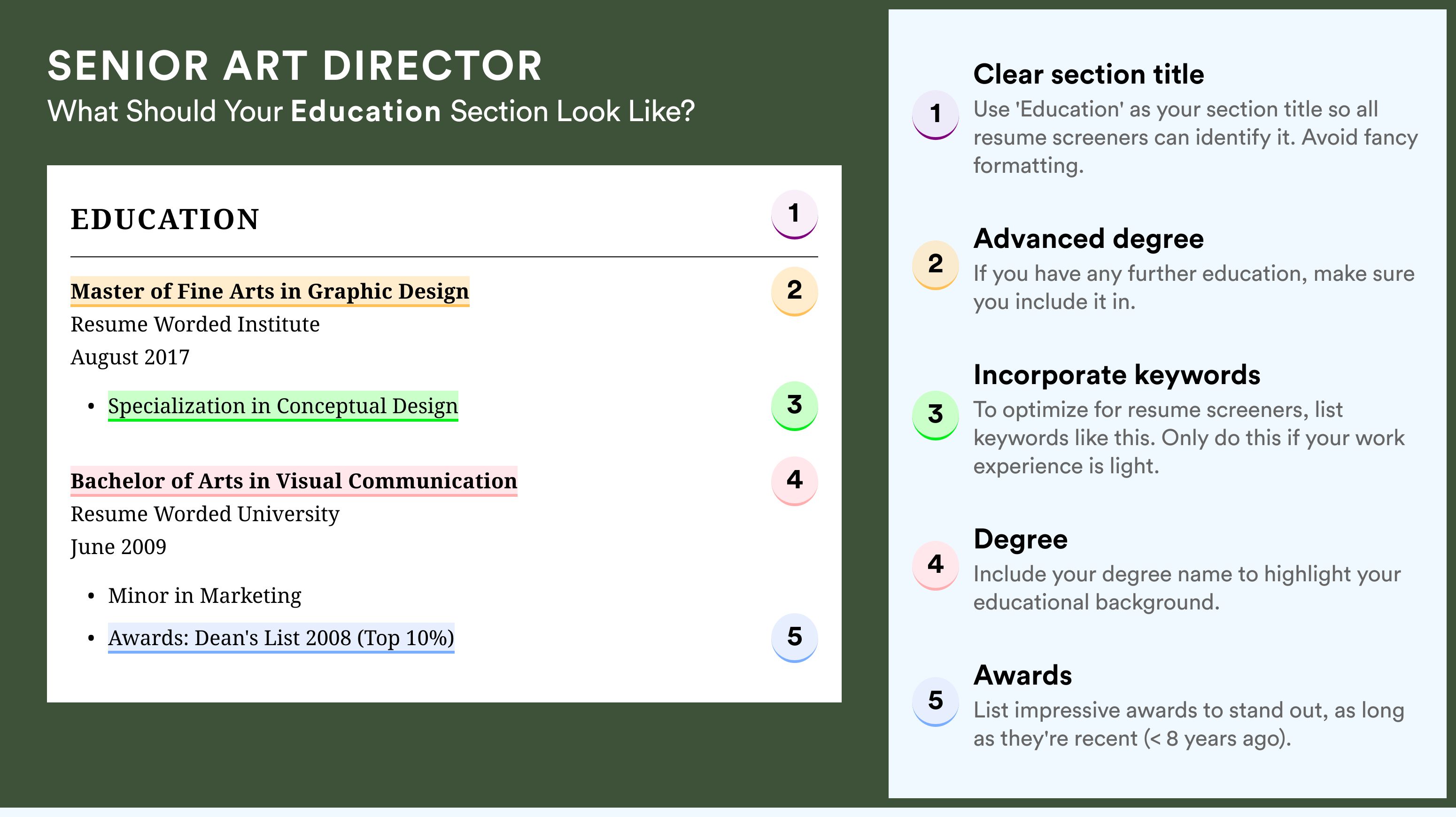Click the pink number 4 badge in resume
The width and height of the screenshot is (1456, 817).
[x=794, y=480]
